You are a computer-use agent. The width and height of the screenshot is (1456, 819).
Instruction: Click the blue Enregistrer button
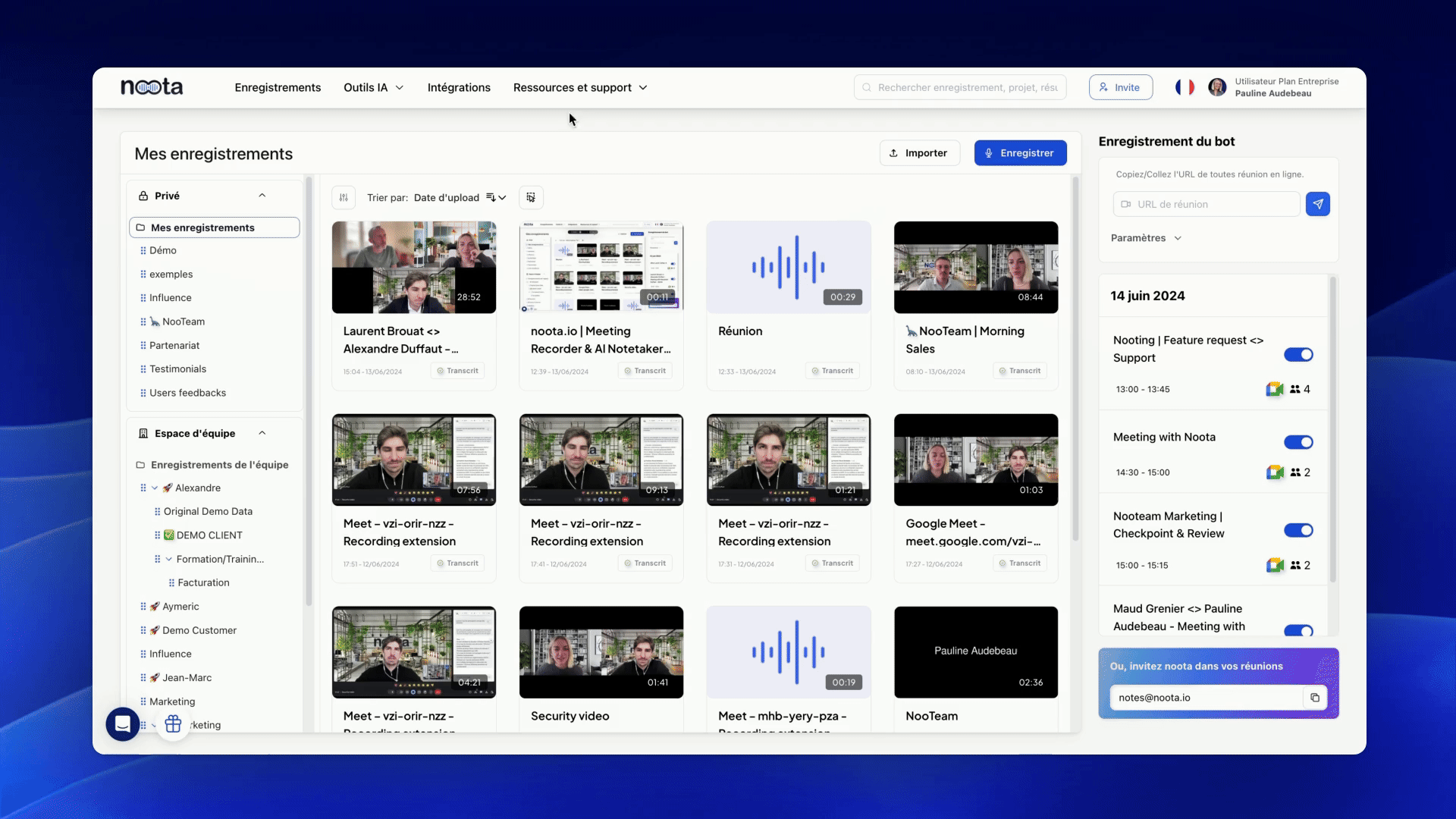click(1020, 153)
